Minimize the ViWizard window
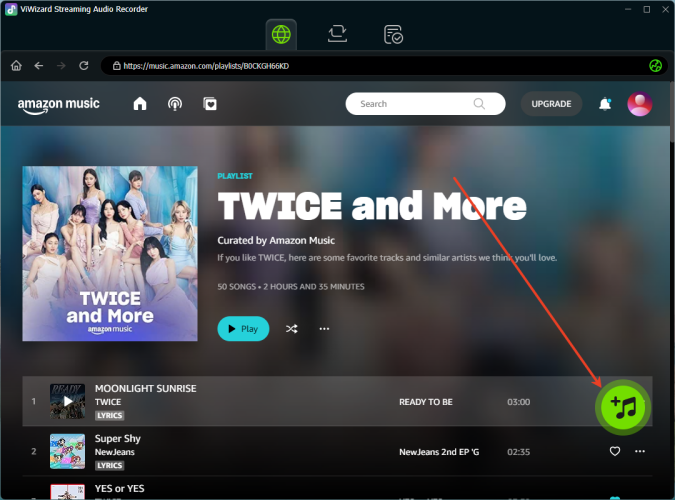 628,9
